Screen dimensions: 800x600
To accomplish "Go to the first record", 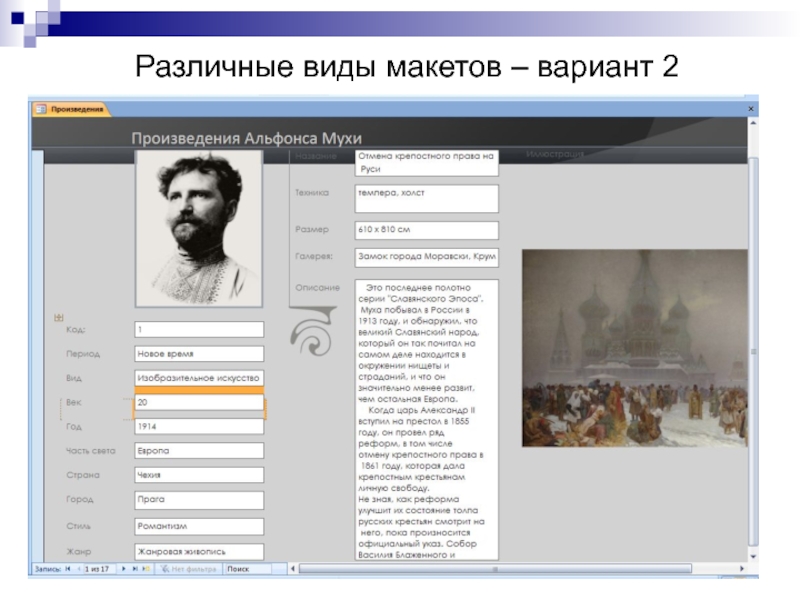I will 68,569.
